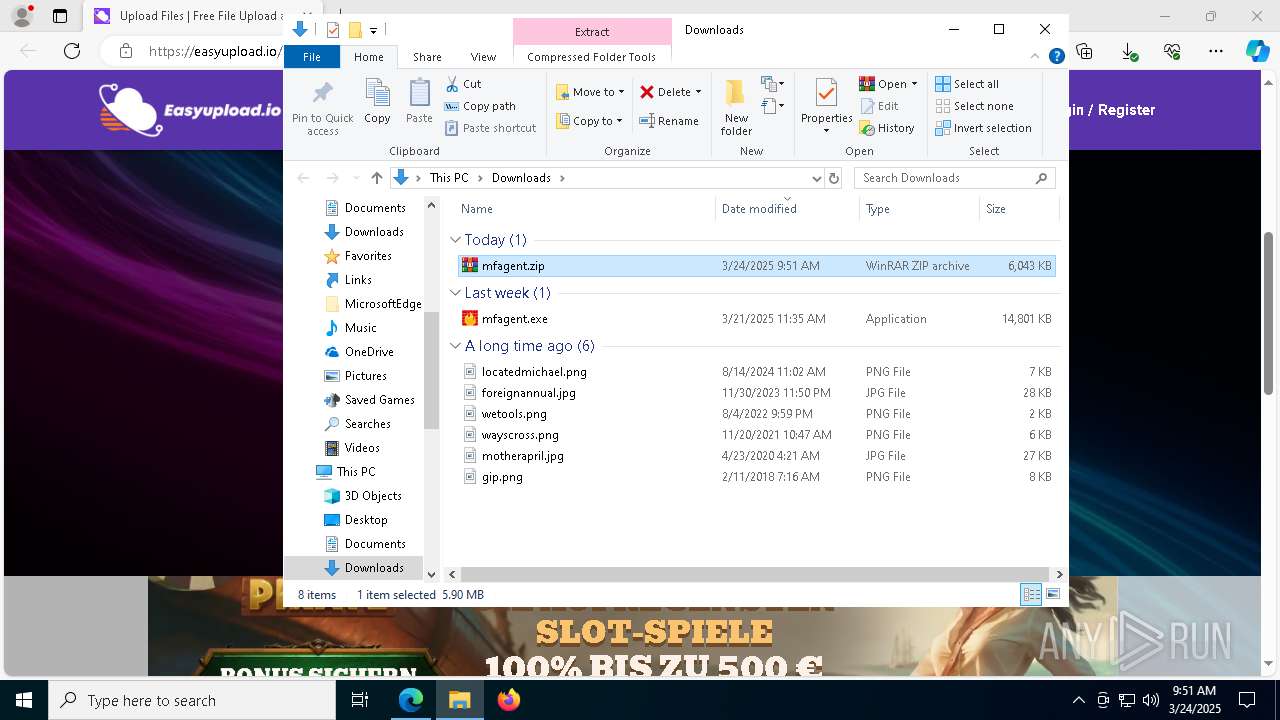This screenshot has width=1280, height=720.
Task: Open Microsoft Edge from taskbar
Action: [x=411, y=700]
